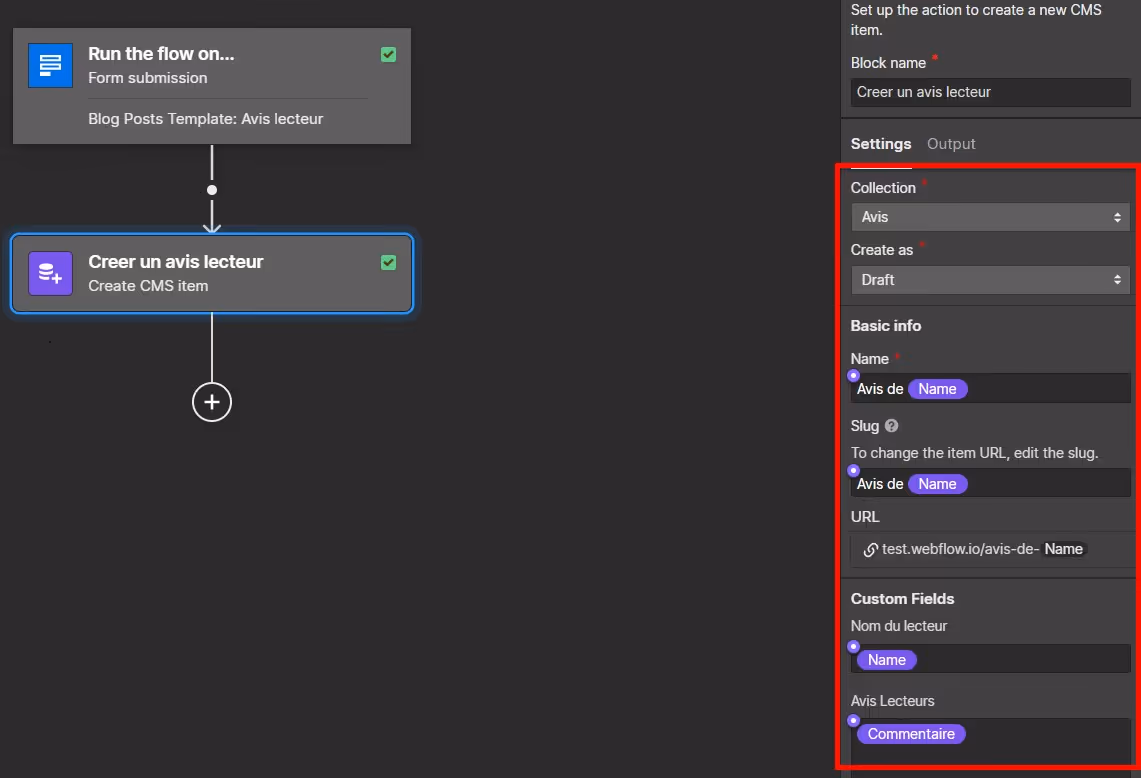The height and width of the screenshot is (778, 1141).
Task: Click the Block name input field
Action: pos(990,92)
